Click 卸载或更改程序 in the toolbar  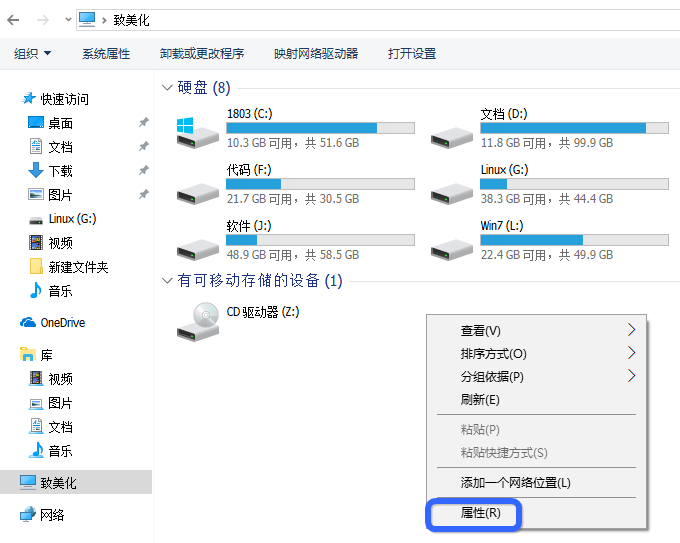pos(202,54)
